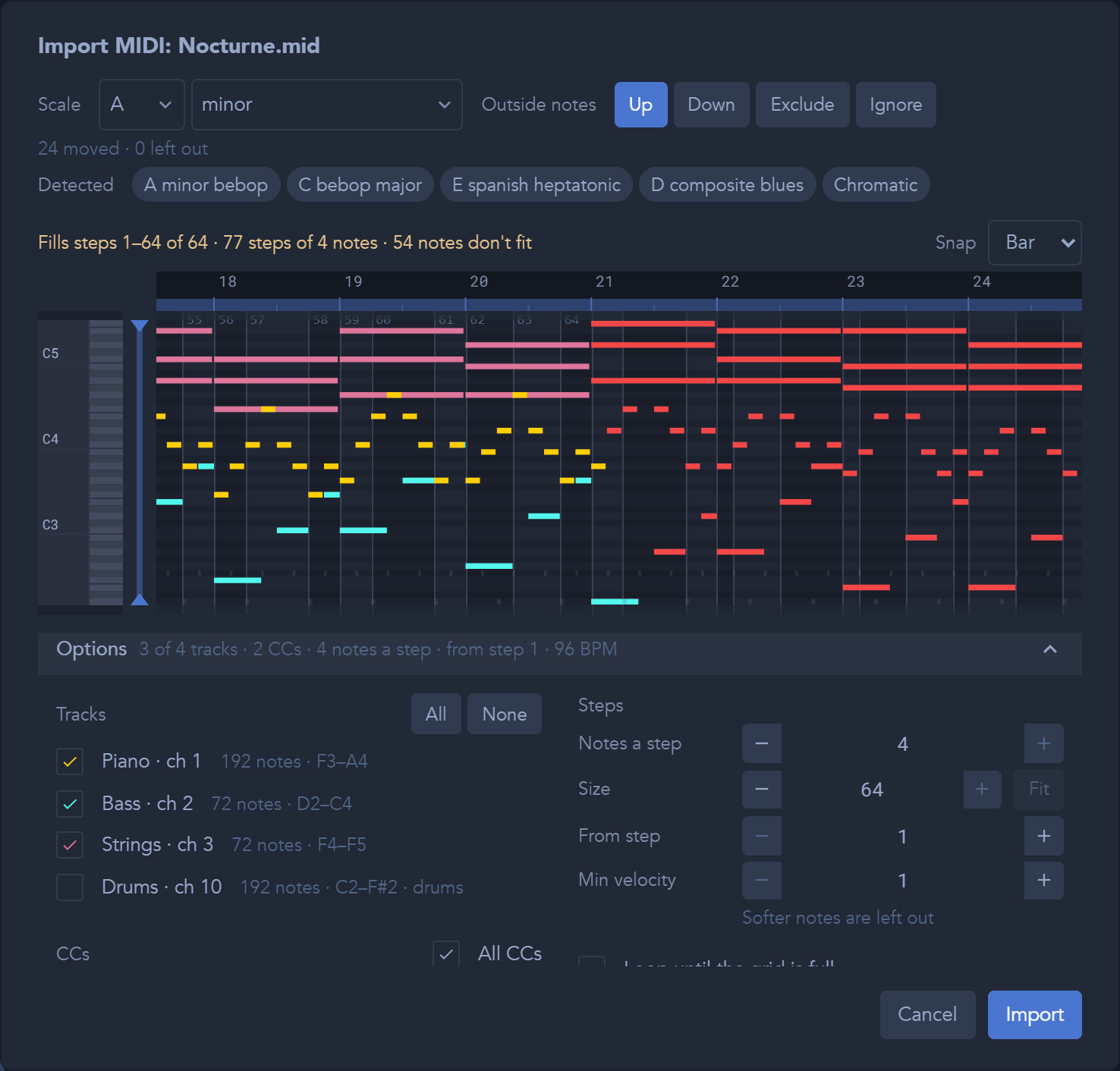This screenshot has height=1071, width=1120.
Task: Open the scale root note dropdown A
Action: pos(142,105)
